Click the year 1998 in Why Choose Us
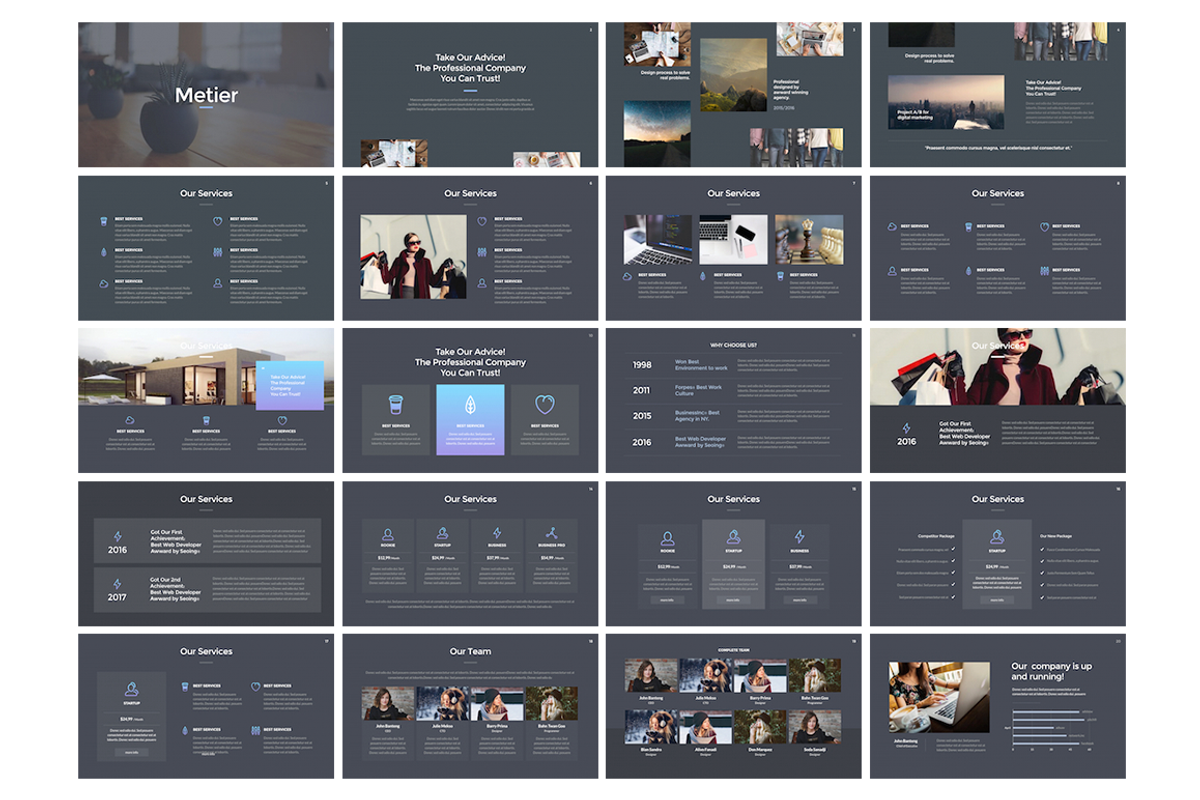Screen dimensions: 1200x800 pos(642,364)
